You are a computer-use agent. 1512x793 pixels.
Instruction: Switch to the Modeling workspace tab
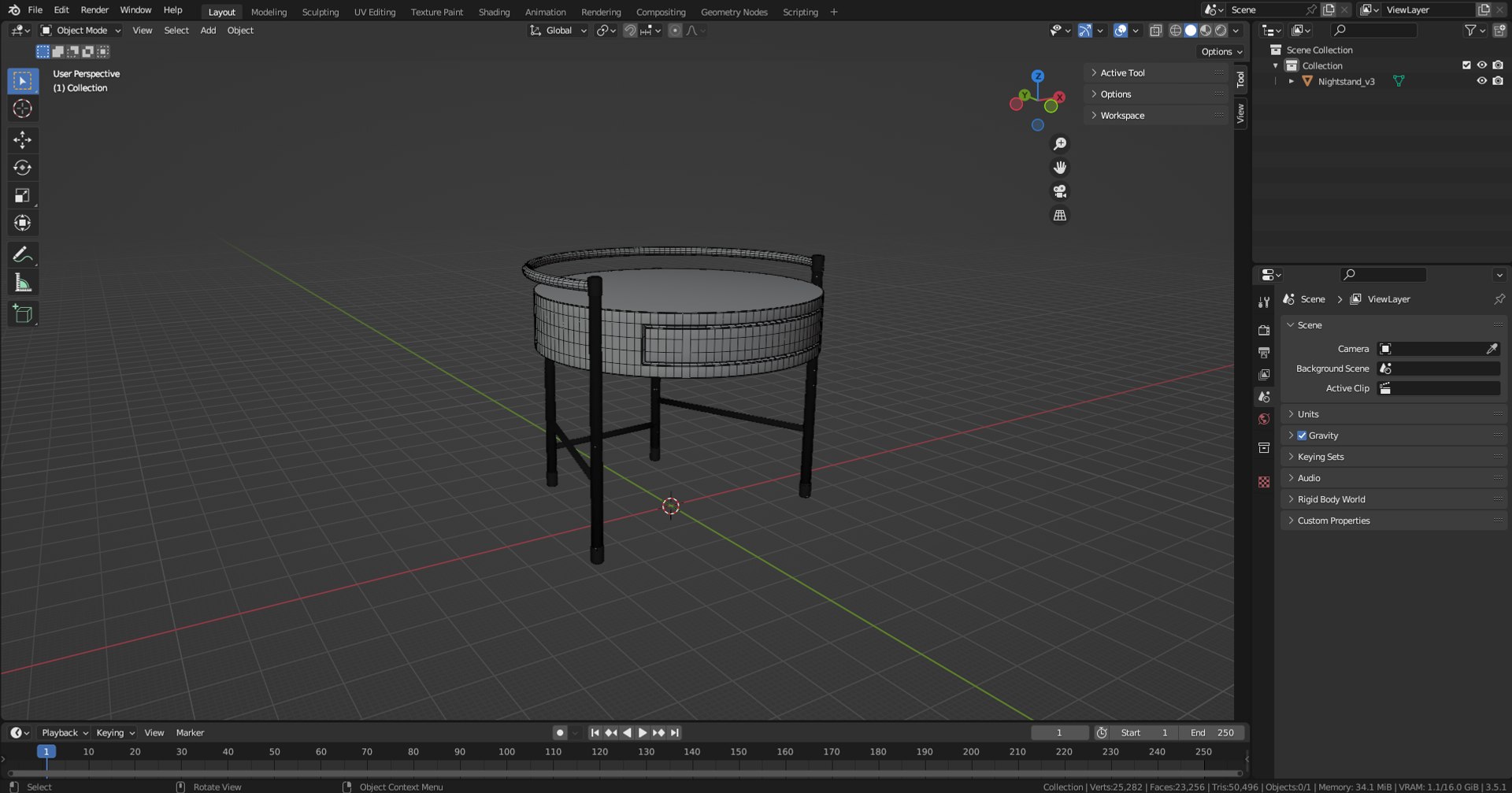pos(269,12)
